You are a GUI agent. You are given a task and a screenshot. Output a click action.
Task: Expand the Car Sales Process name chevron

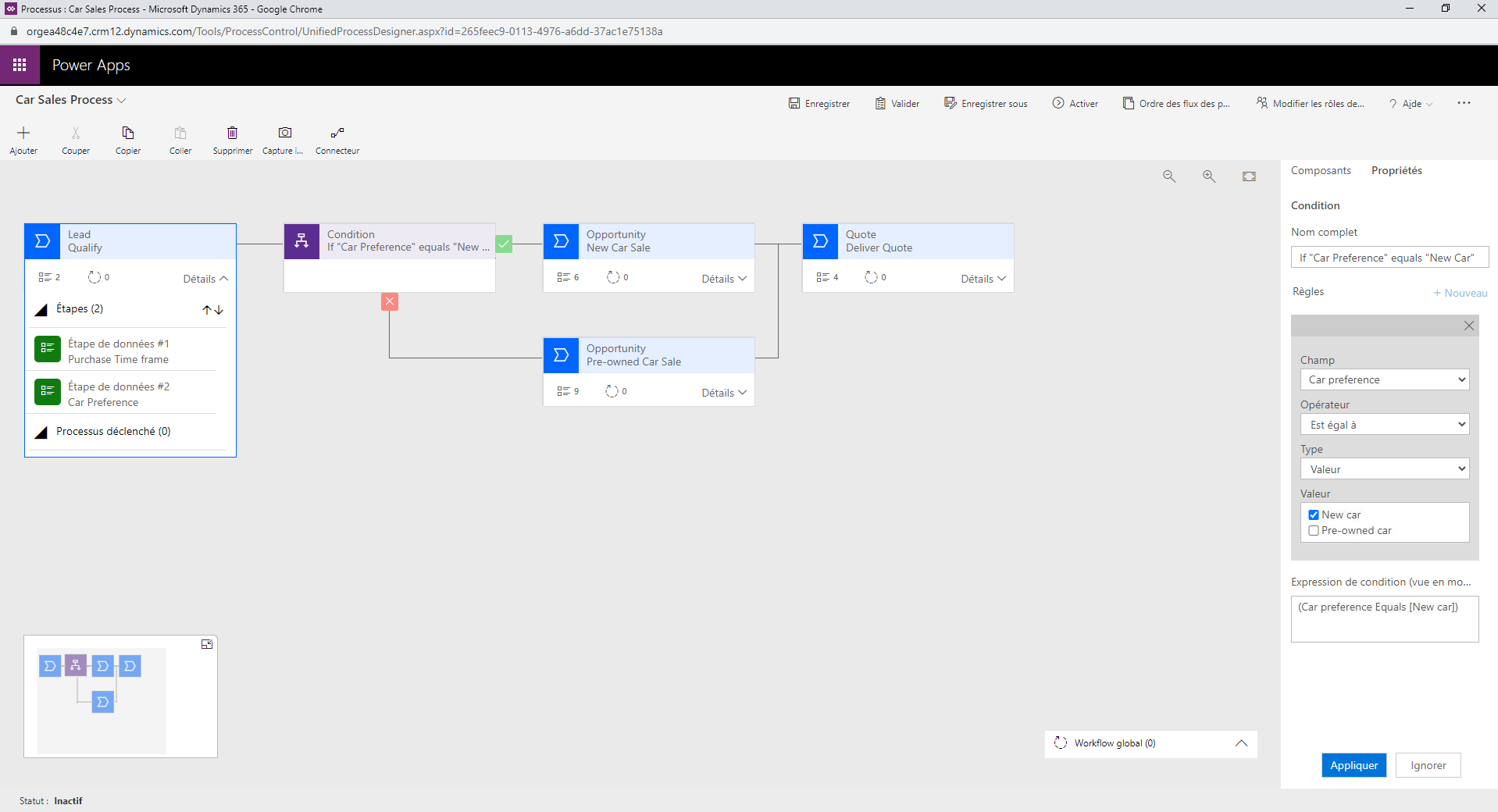coord(122,101)
